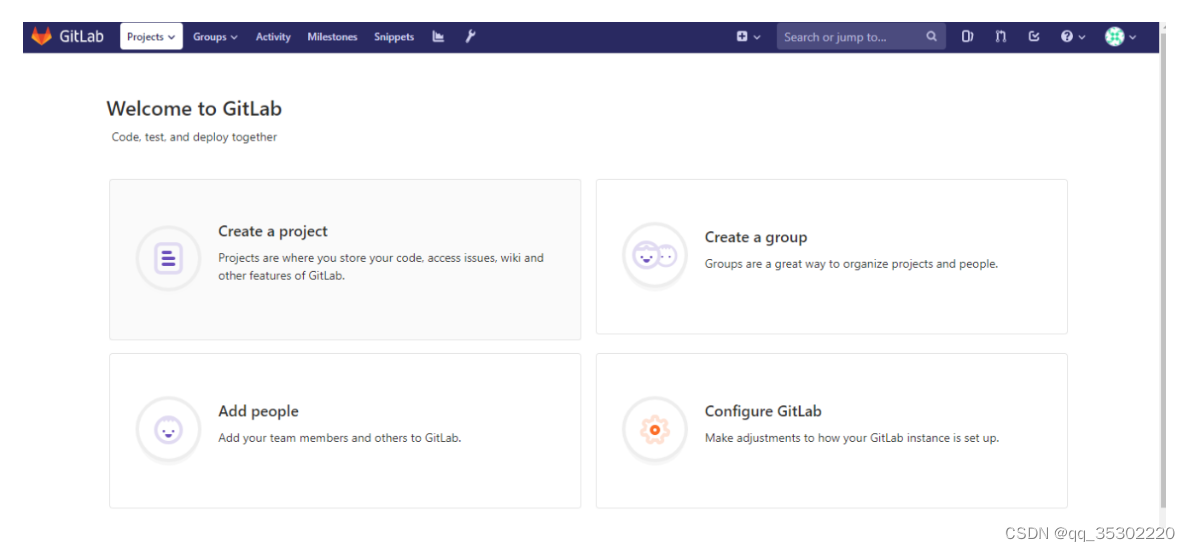
Task: Expand the Groups dropdown menu
Action: click(215, 36)
